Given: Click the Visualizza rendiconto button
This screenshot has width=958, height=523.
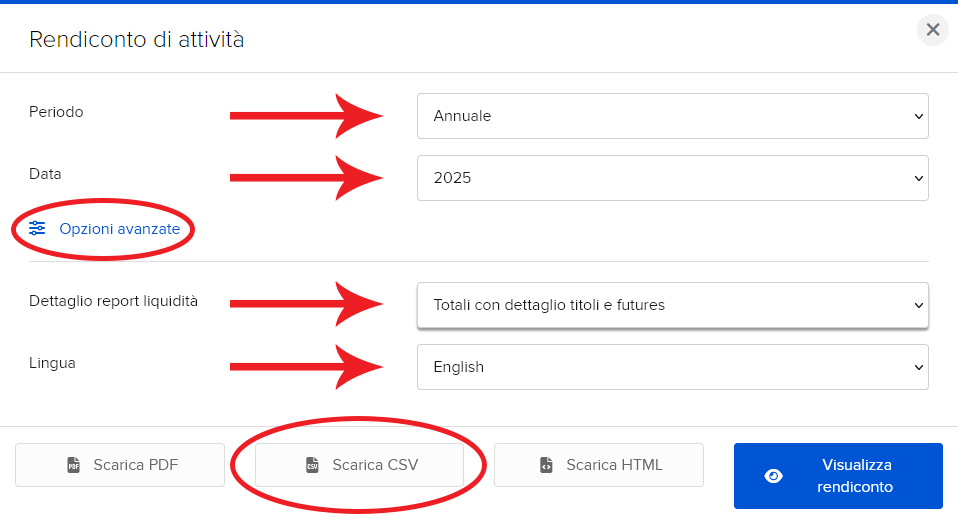Looking at the screenshot, I should tap(838, 476).
